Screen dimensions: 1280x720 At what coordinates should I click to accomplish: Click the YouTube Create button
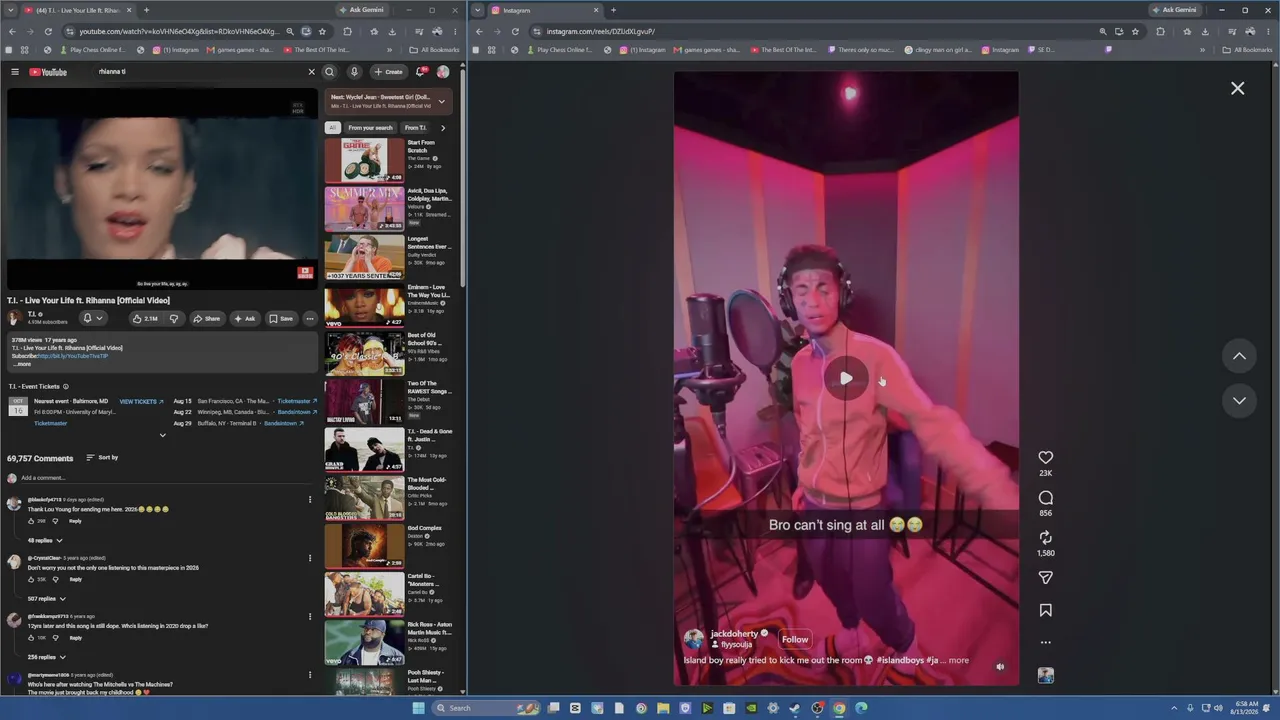(388, 72)
